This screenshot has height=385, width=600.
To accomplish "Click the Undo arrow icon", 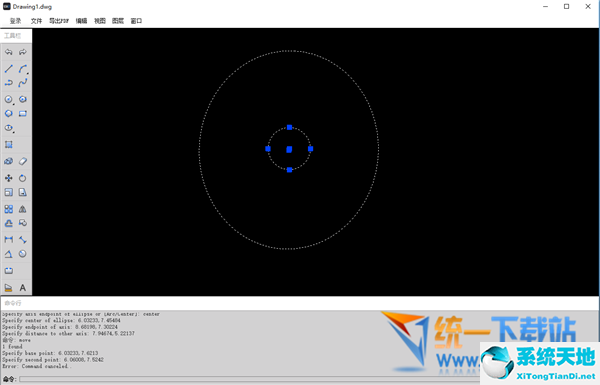I will pyautogui.click(x=8, y=52).
